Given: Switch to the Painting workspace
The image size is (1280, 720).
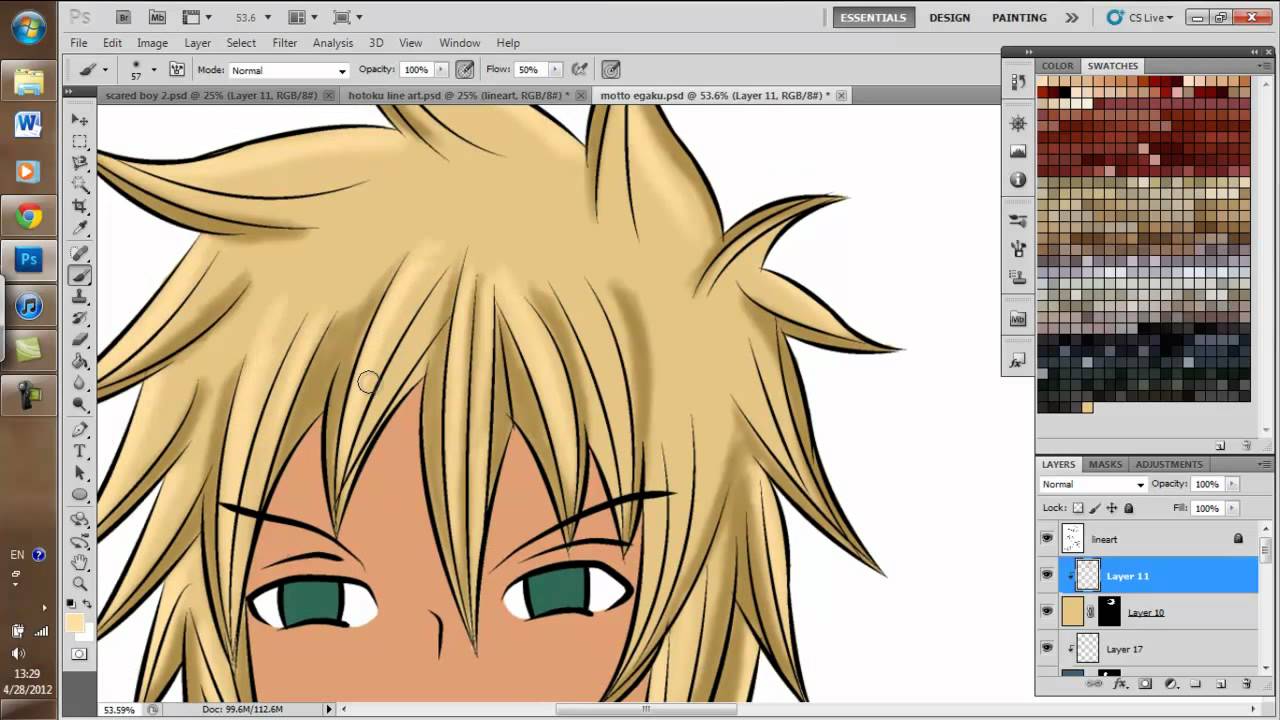Looking at the screenshot, I should (x=1019, y=18).
